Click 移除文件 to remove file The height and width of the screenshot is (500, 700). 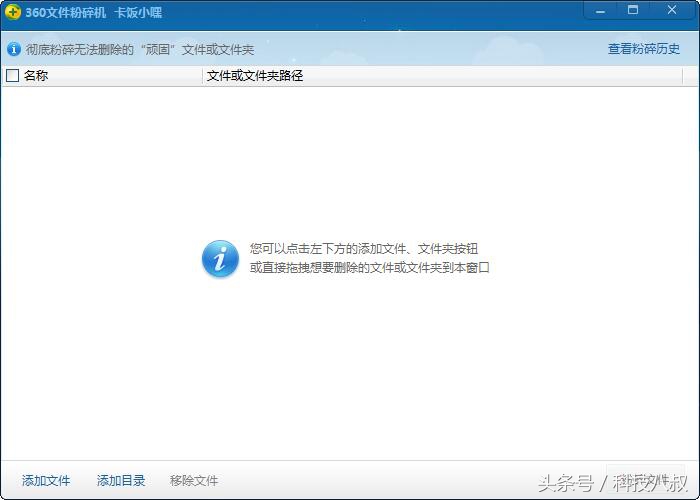194,480
